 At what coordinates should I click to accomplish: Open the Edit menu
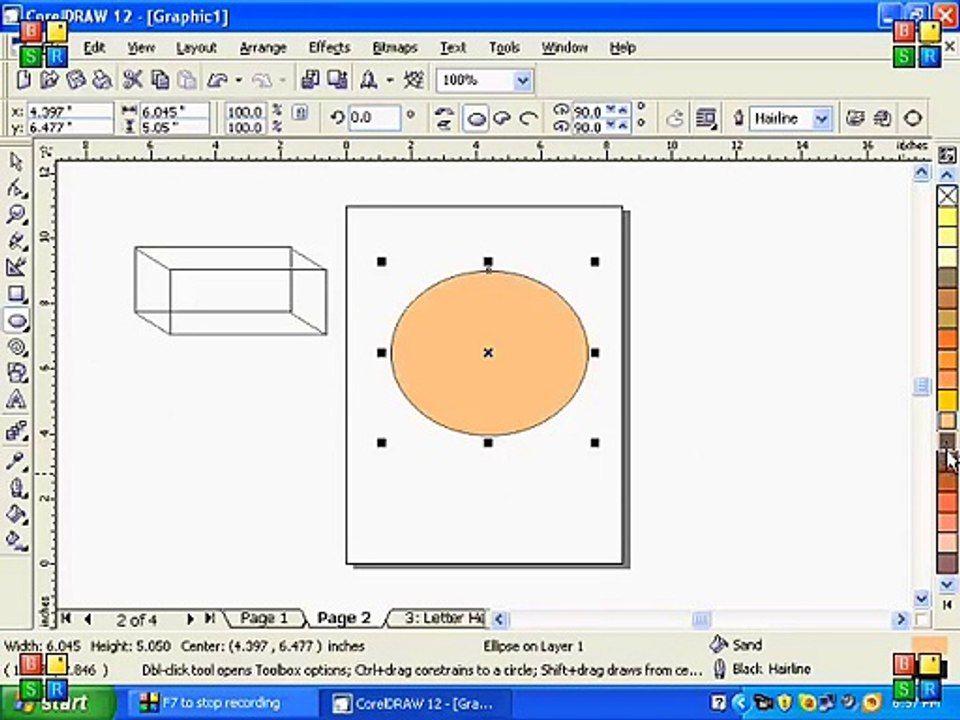94,48
